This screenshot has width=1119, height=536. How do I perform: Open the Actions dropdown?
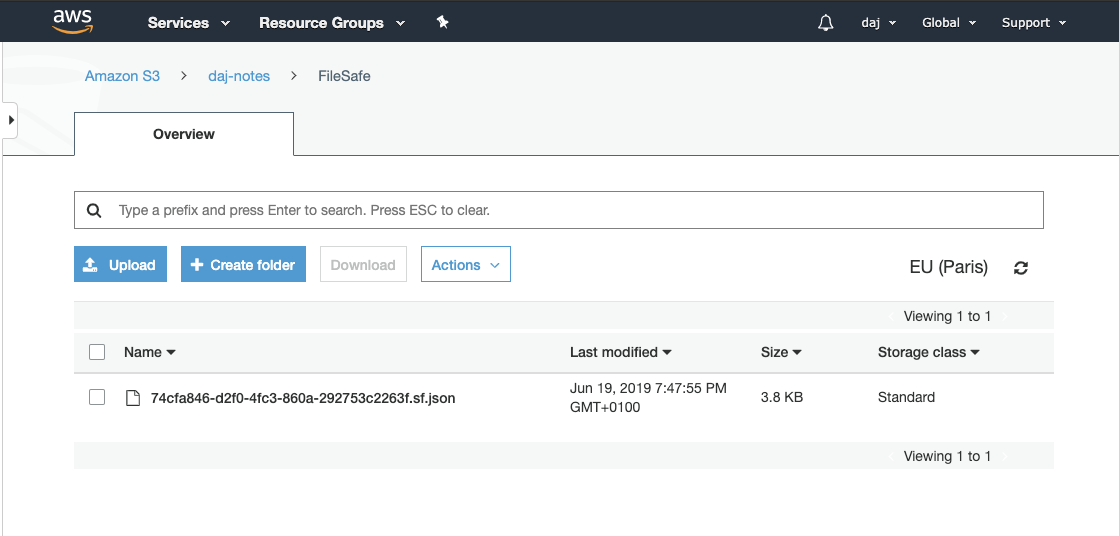(x=465, y=265)
